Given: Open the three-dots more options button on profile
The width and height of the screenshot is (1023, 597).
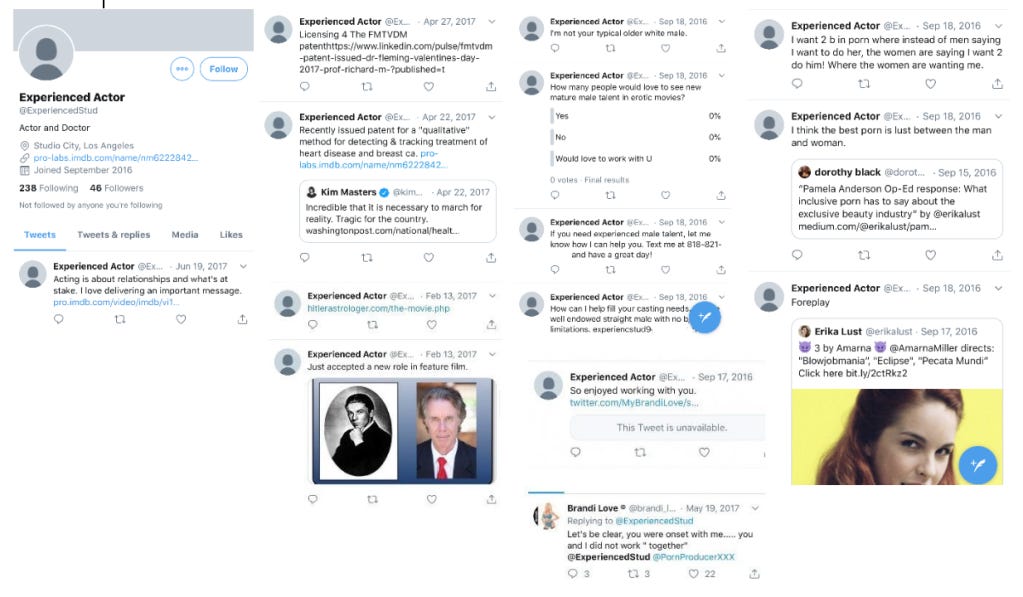Looking at the screenshot, I should click(x=182, y=69).
